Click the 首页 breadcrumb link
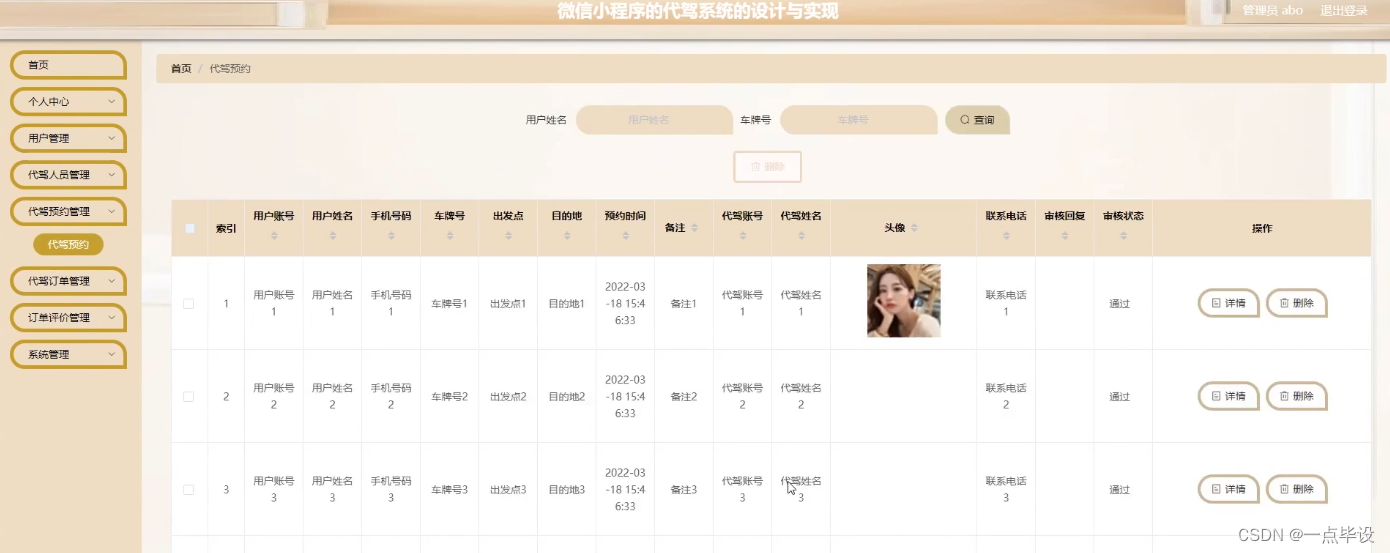The image size is (1390, 553). click(x=181, y=69)
